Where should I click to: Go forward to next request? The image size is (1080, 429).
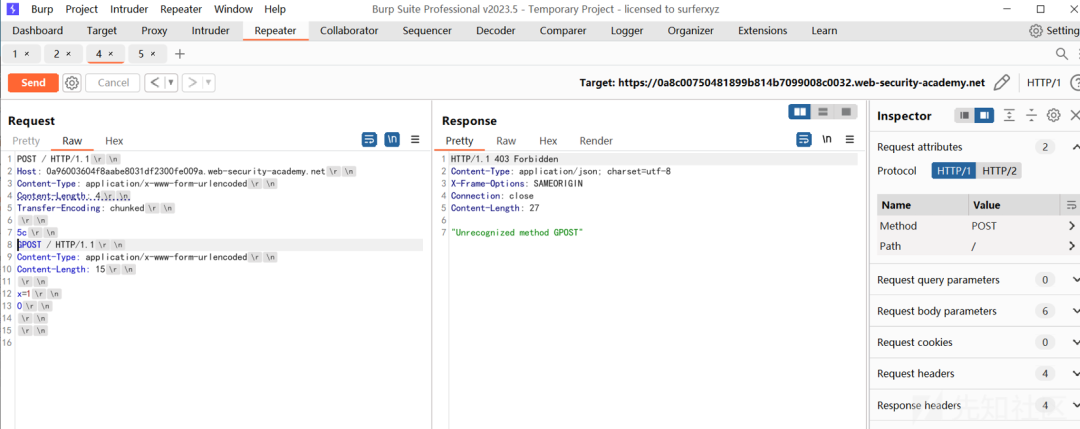(192, 83)
